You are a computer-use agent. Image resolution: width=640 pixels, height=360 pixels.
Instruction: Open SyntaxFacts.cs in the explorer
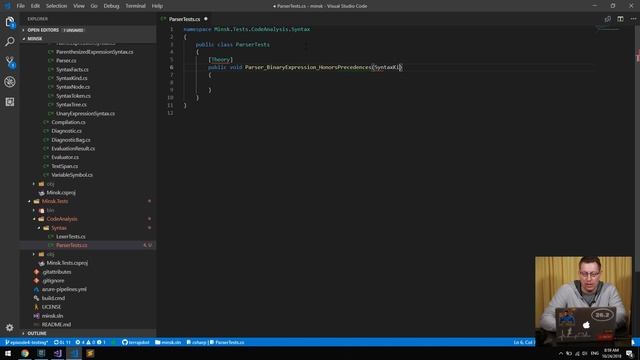point(72,69)
